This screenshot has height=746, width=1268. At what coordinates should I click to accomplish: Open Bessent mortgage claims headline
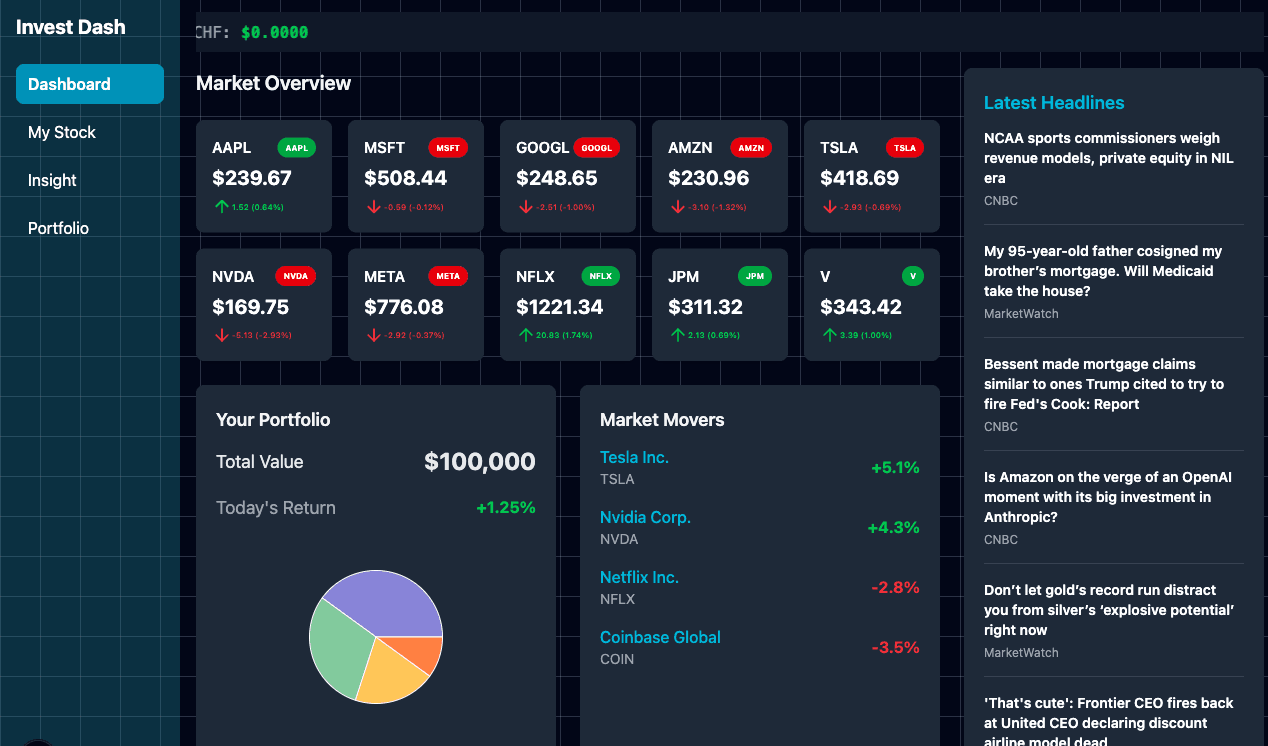point(1104,384)
